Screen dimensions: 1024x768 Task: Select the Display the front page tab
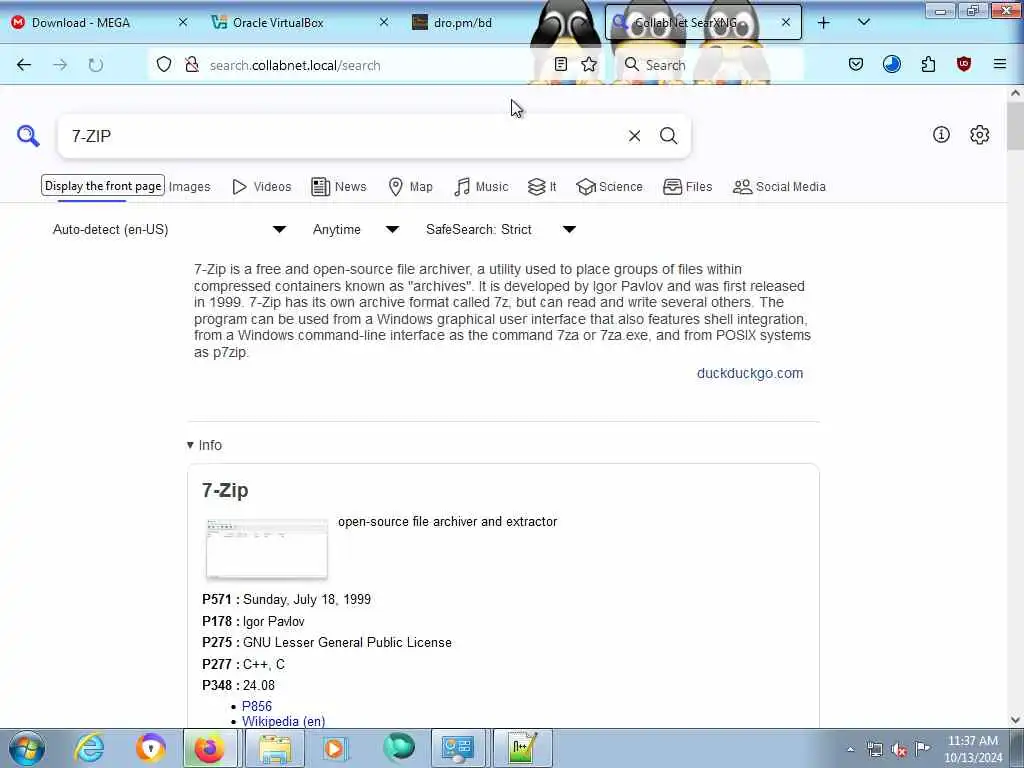103,186
